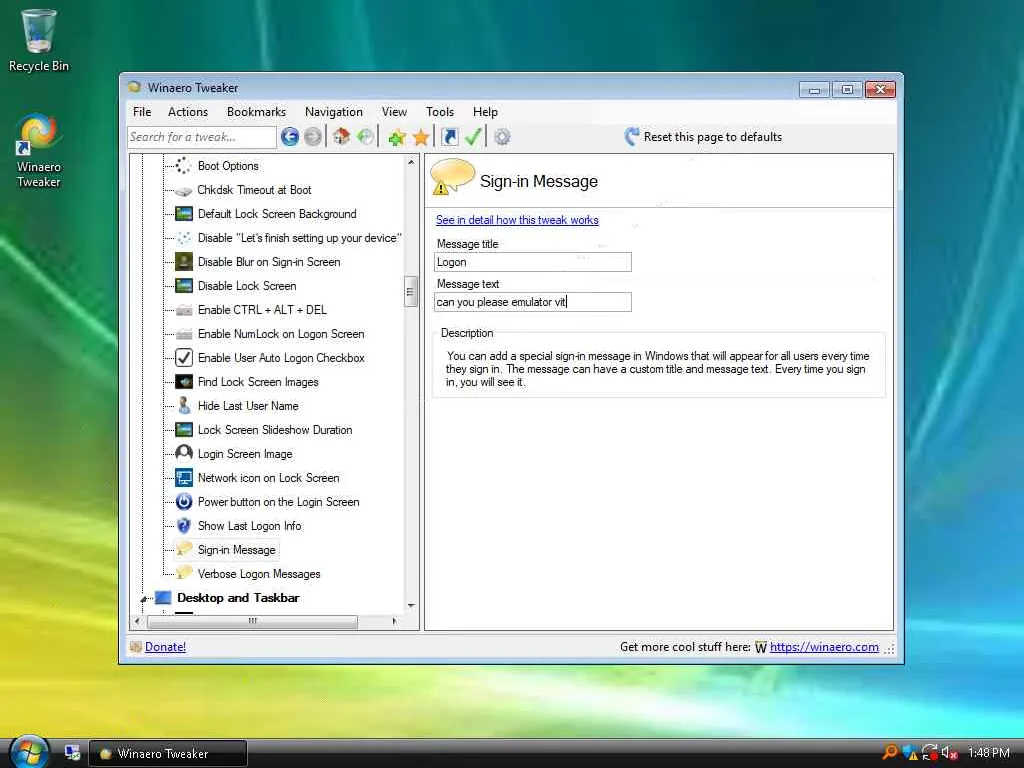Click the Chkdsk Timeout at Boot disk icon
This screenshot has height=768, width=1024.
184,190
